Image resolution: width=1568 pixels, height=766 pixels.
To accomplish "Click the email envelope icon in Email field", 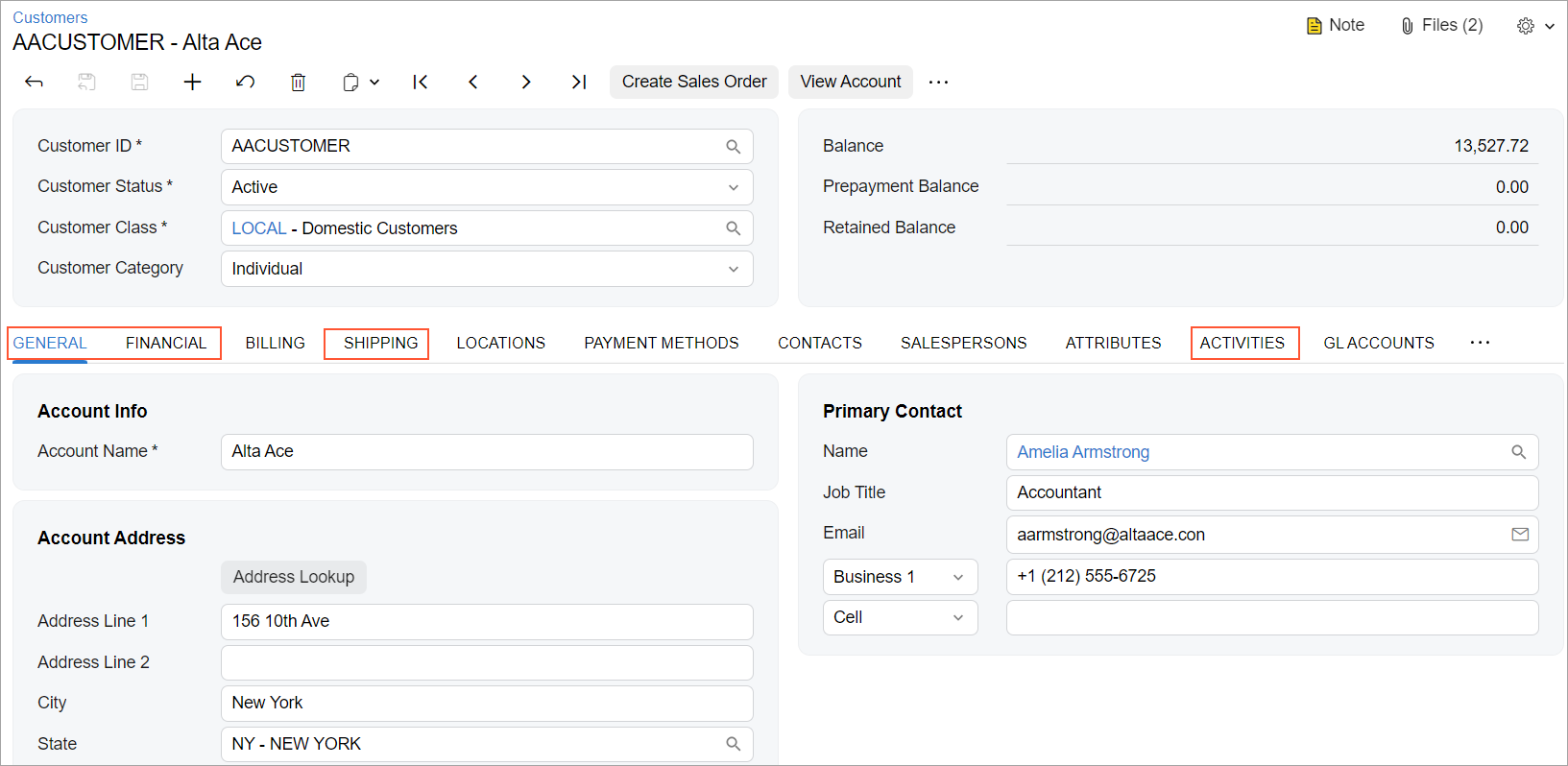I will point(1520,535).
